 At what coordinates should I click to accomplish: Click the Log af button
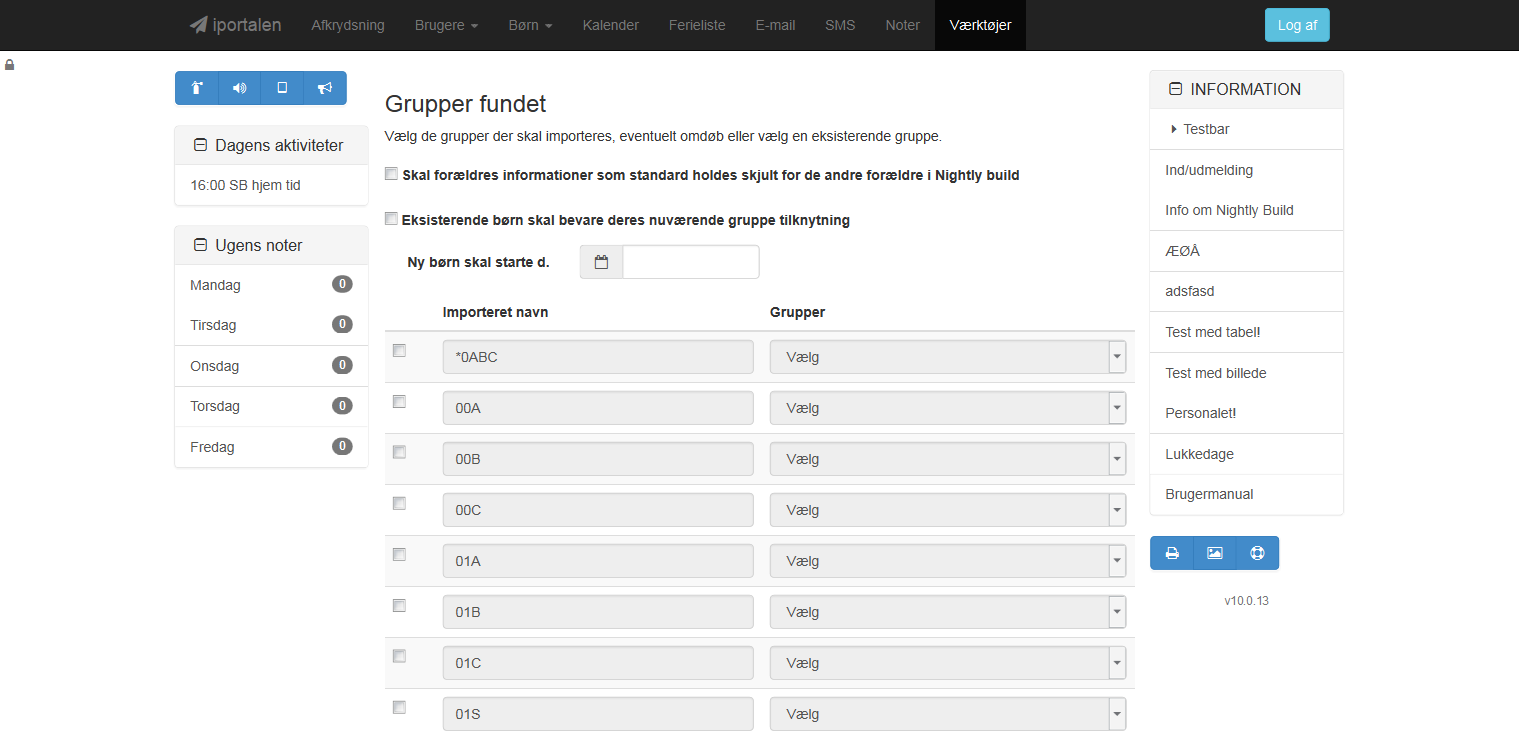click(x=1297, y=25)
